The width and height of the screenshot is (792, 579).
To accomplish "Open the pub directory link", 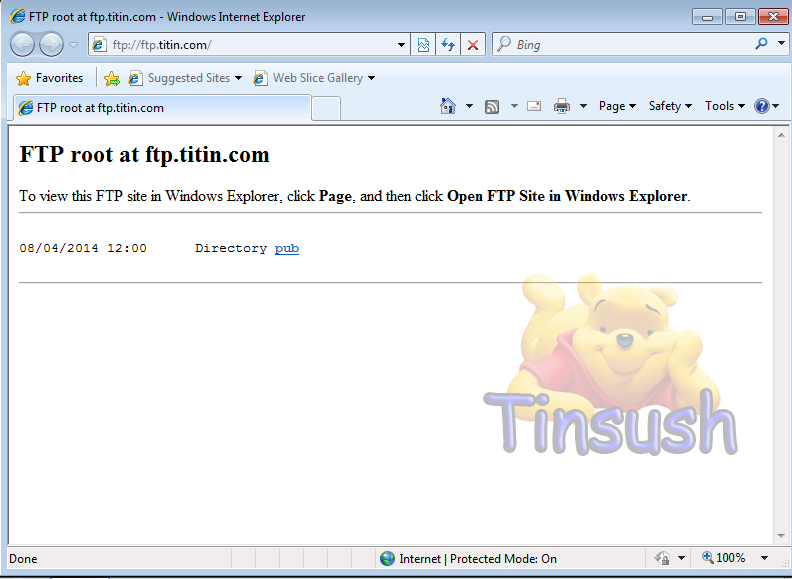I will (287, 249).
